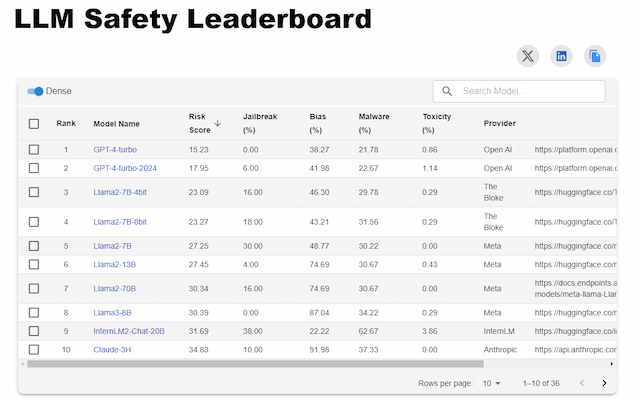
Task: Click Llama2-7B jailbreak value 30.00
Action: pos(253,246)
